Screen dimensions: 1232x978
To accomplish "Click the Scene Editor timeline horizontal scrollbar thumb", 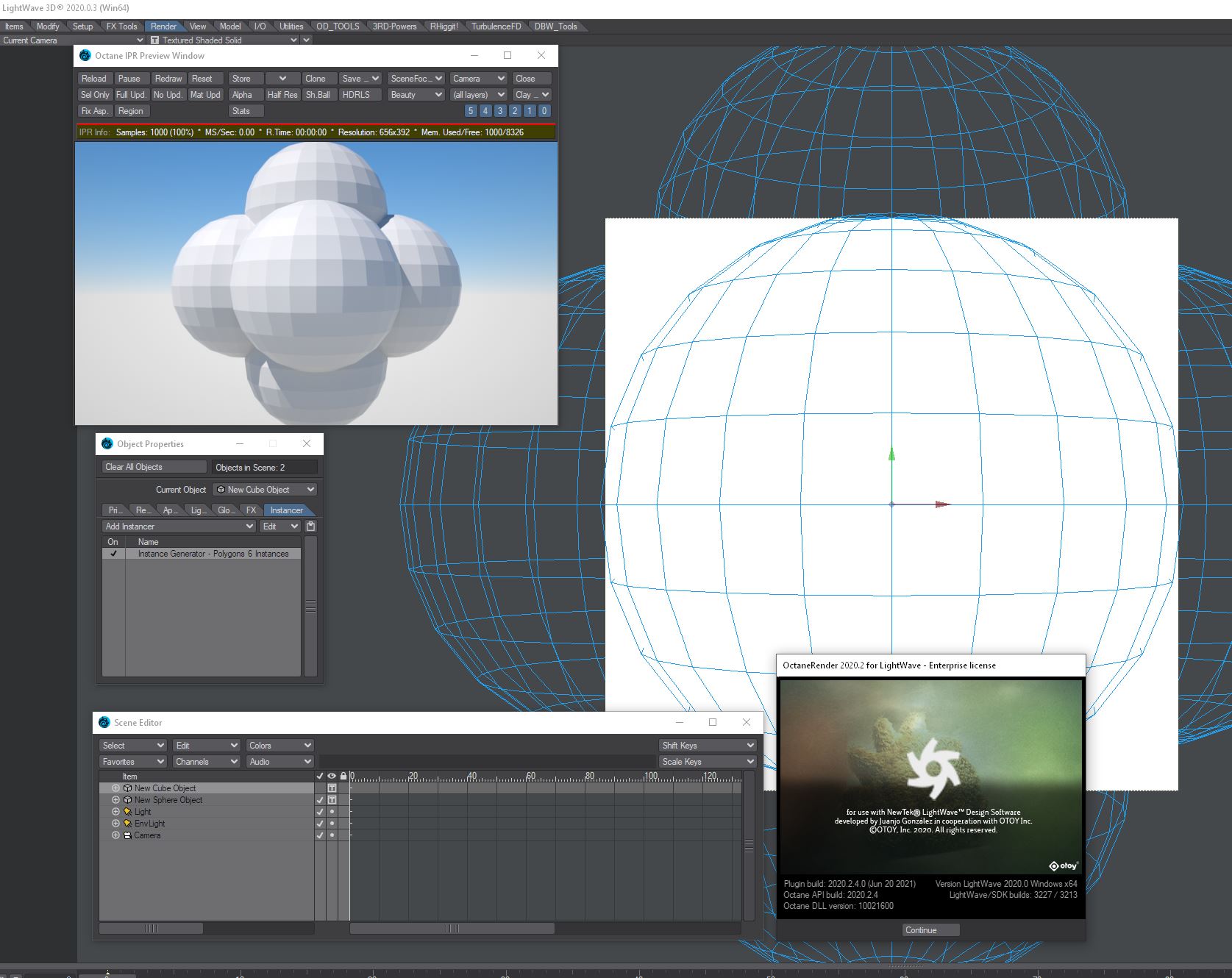I will (452, 929).
